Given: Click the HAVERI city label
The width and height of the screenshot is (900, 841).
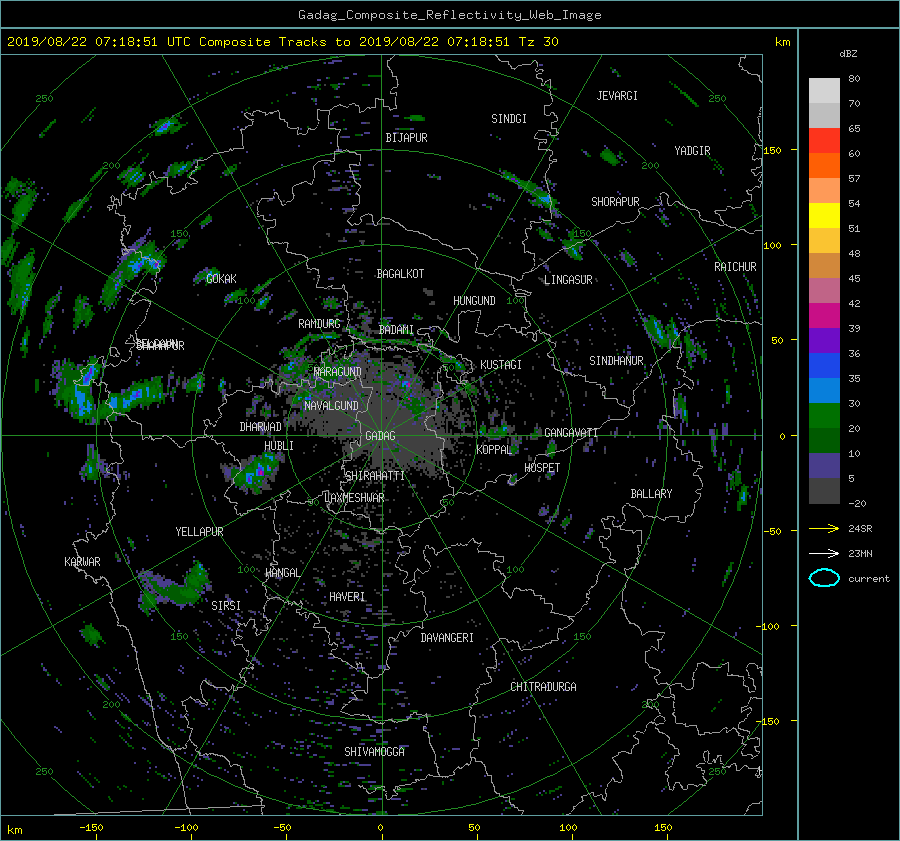Looking at the screenshot, I should click(347, 597).
